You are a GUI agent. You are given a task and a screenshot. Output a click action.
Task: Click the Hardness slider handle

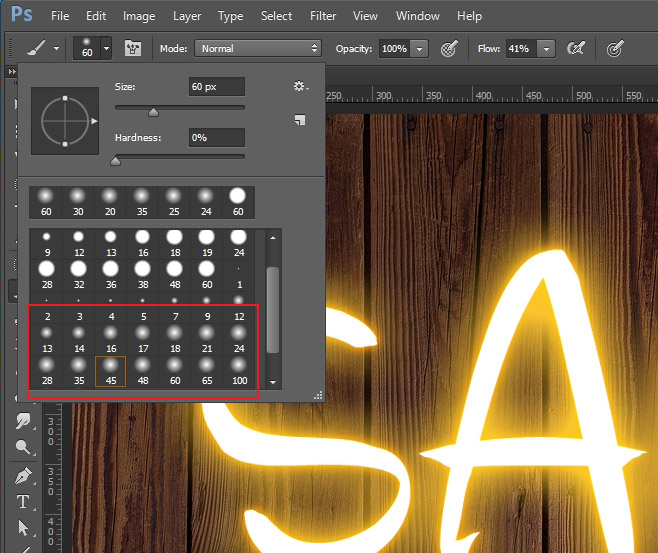pos(115,161)
